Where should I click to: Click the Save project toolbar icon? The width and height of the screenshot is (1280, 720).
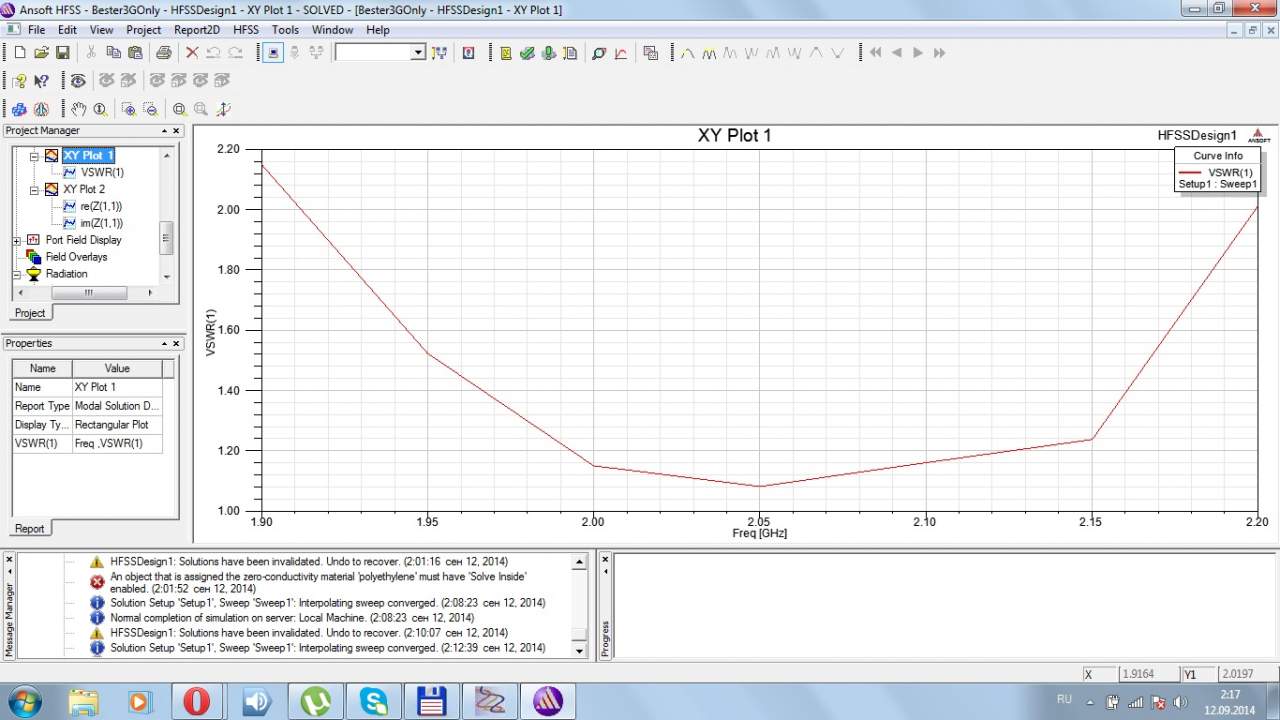pyautogui.click(x=62, y=53)
